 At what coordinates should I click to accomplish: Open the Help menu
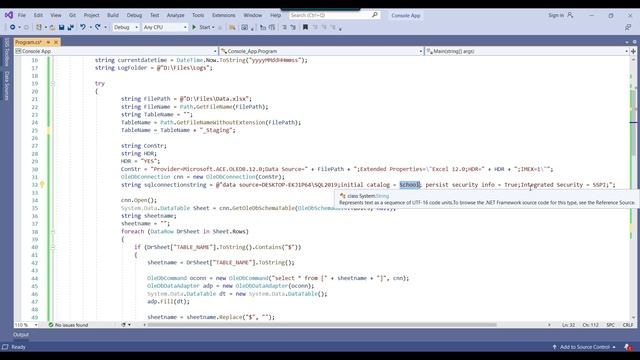tap(276, 15)
